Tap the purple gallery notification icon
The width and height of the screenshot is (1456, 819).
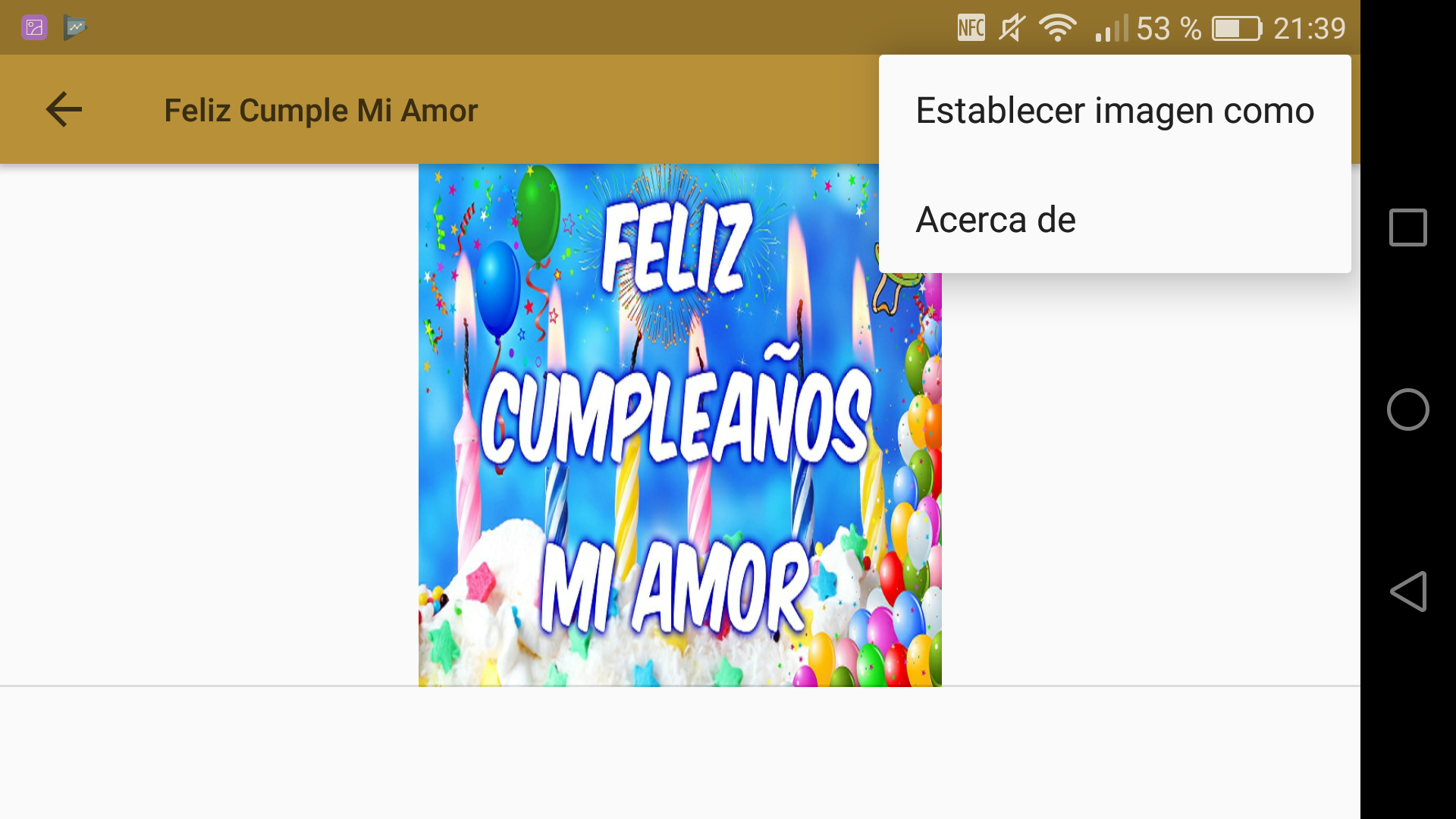[x=34, y=28]
